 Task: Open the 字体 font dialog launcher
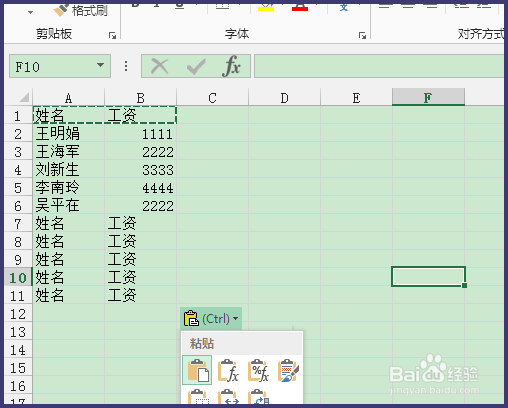[x=362, y=35]
